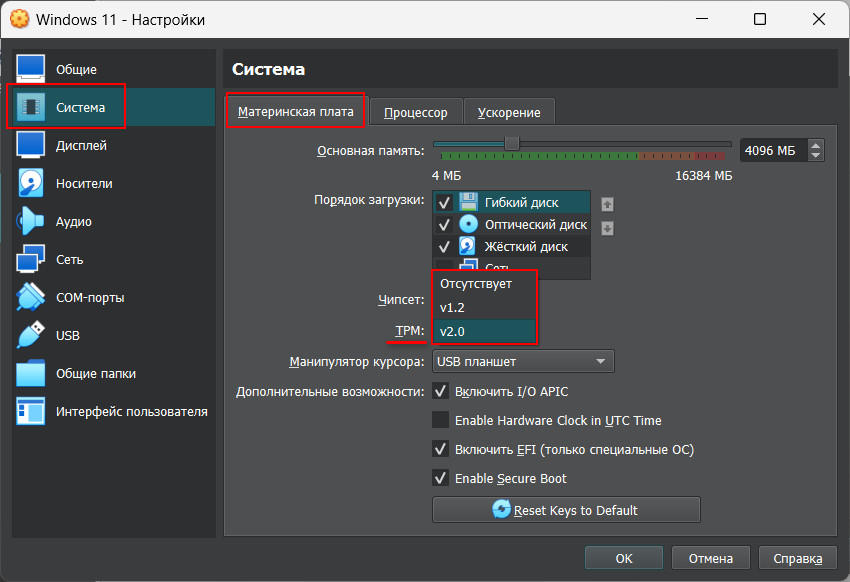
Task: Uncheck Enable Secure Boot
Action: click(x=440, y=478)
